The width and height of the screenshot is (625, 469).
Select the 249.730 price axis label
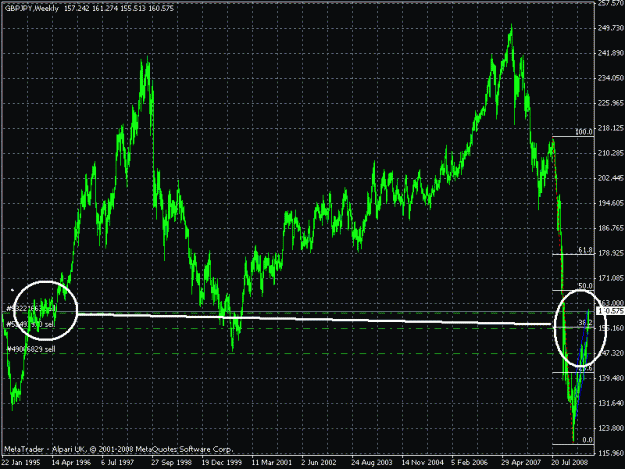(610, 28)
